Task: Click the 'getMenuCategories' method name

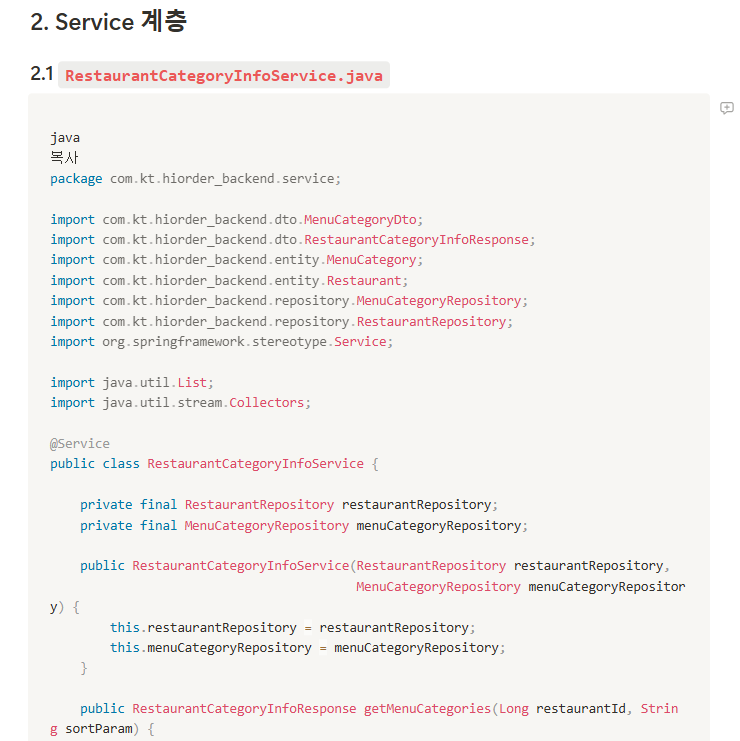Action: coord(428,709)
